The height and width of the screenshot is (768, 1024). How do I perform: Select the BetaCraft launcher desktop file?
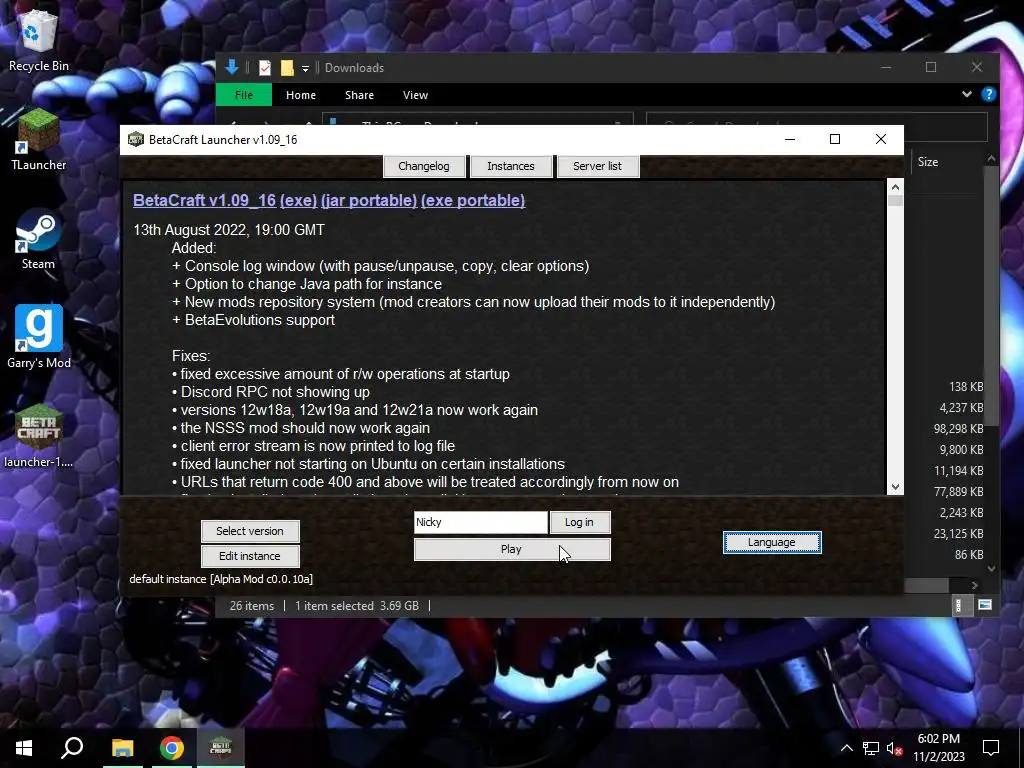(38, 436)
